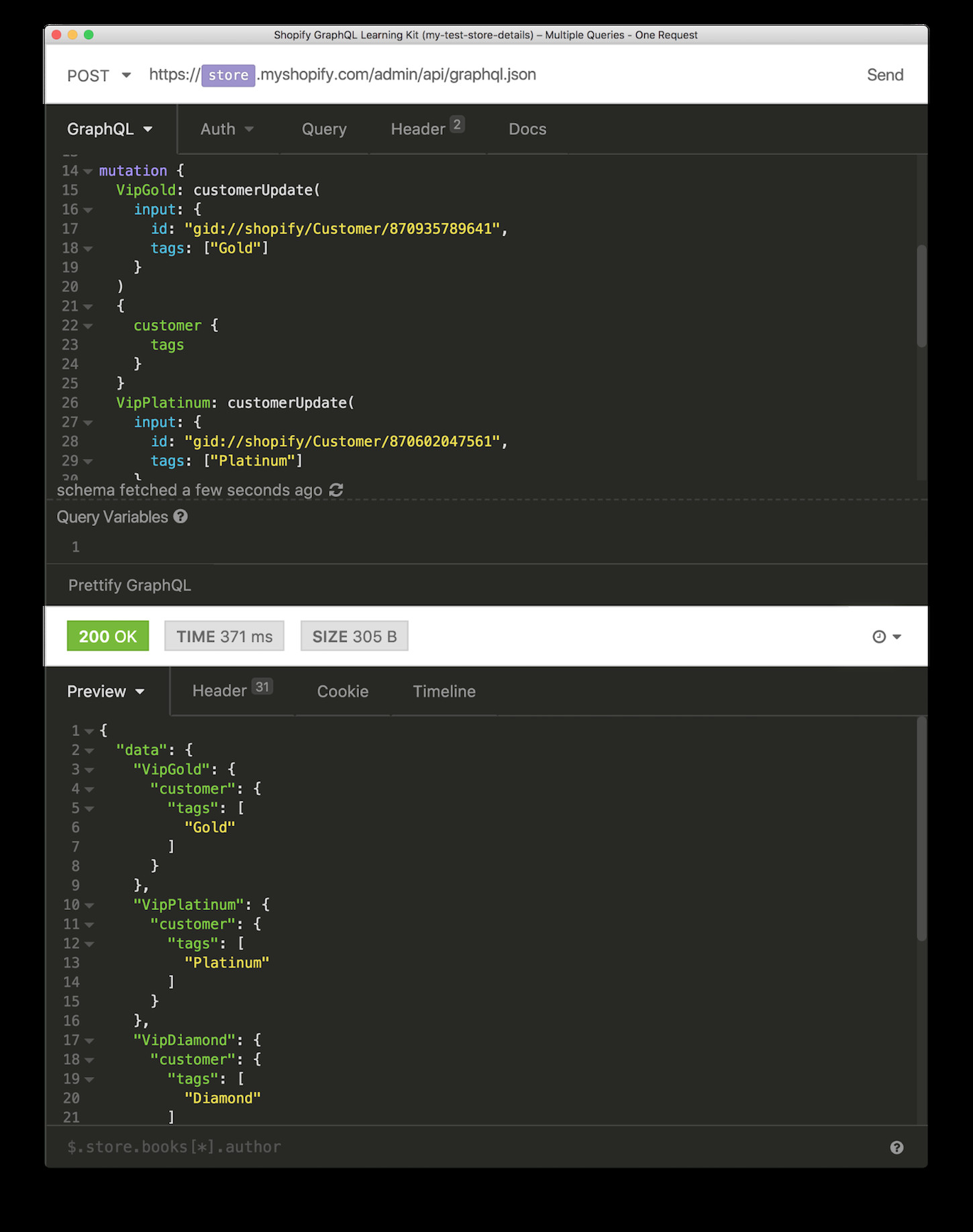Click the "Platinum" value in the response

227,963
